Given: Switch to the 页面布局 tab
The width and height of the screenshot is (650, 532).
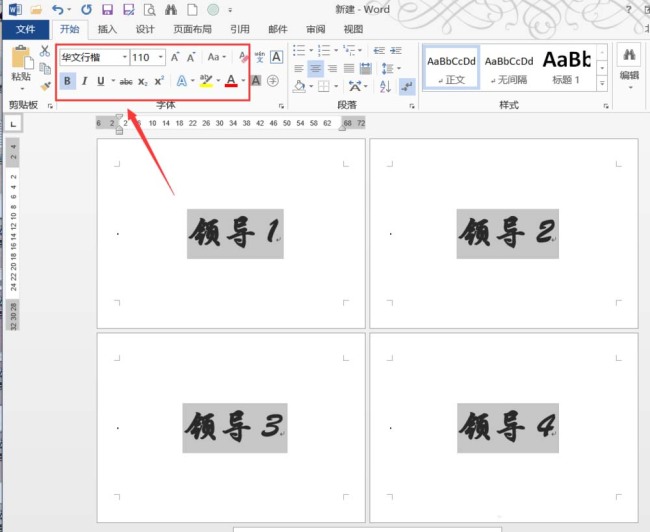Looking at the screenshot, I should (192, 29).
